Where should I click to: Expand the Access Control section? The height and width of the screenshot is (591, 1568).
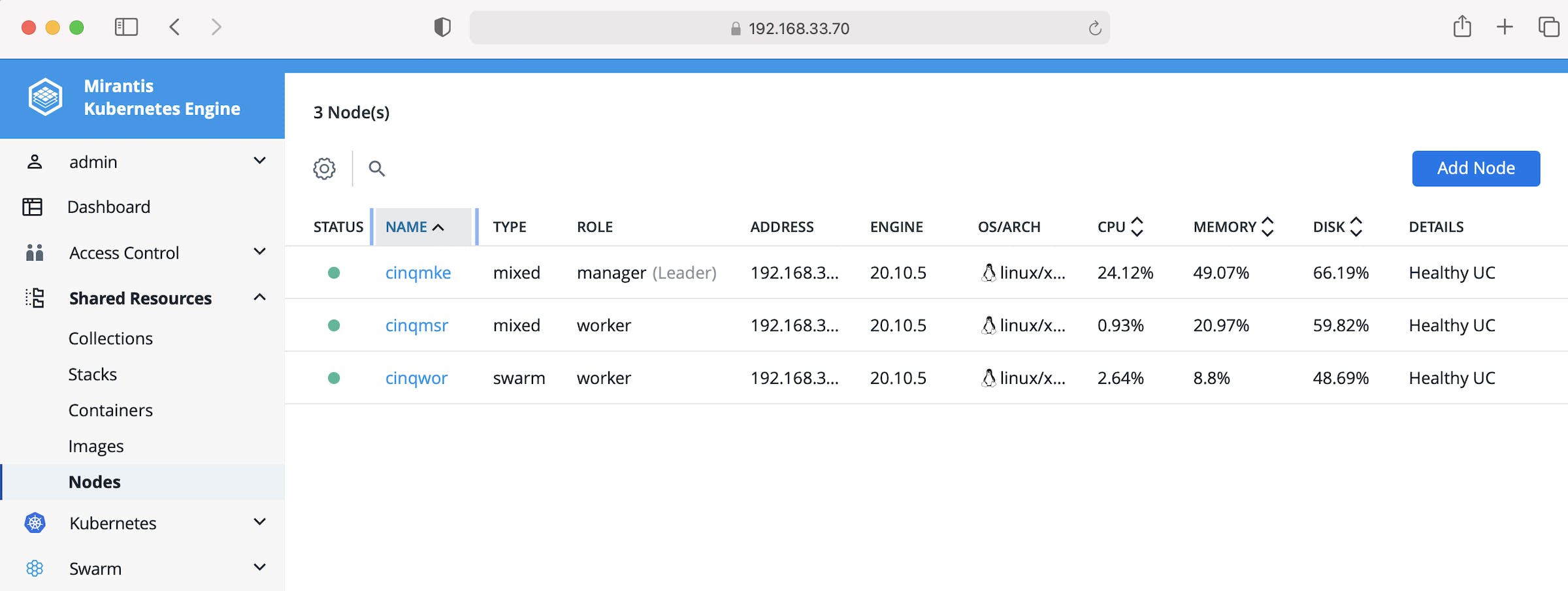[259, 252]
